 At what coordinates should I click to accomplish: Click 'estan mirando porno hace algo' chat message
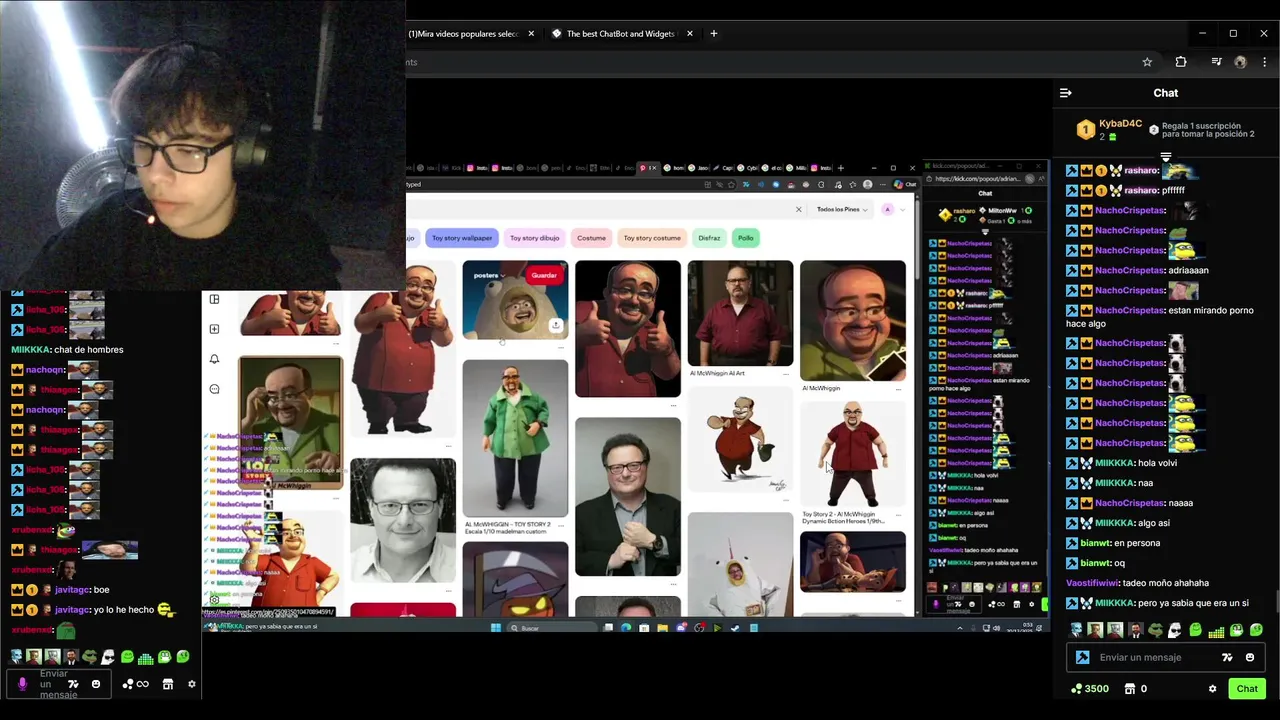tap(1159, 317)
